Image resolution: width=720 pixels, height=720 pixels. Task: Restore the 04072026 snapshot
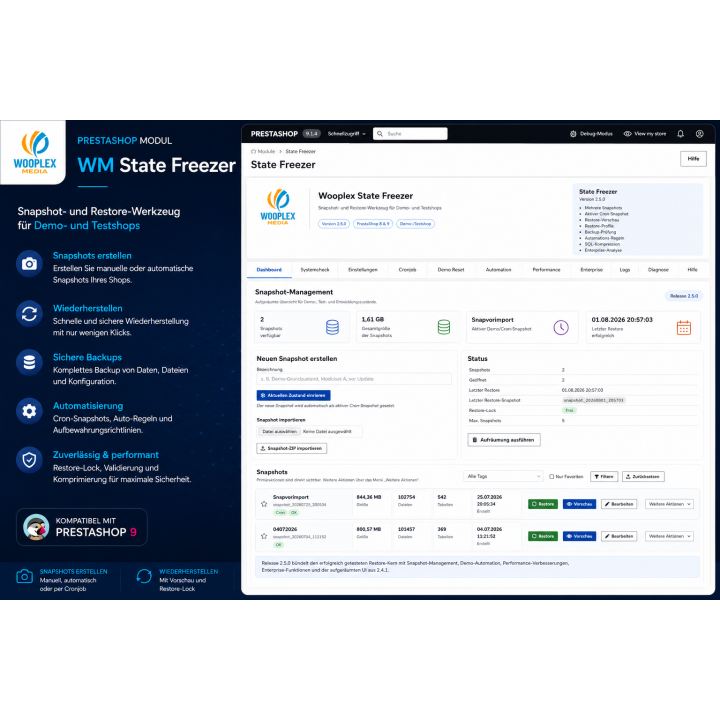[x=543, y=536]
